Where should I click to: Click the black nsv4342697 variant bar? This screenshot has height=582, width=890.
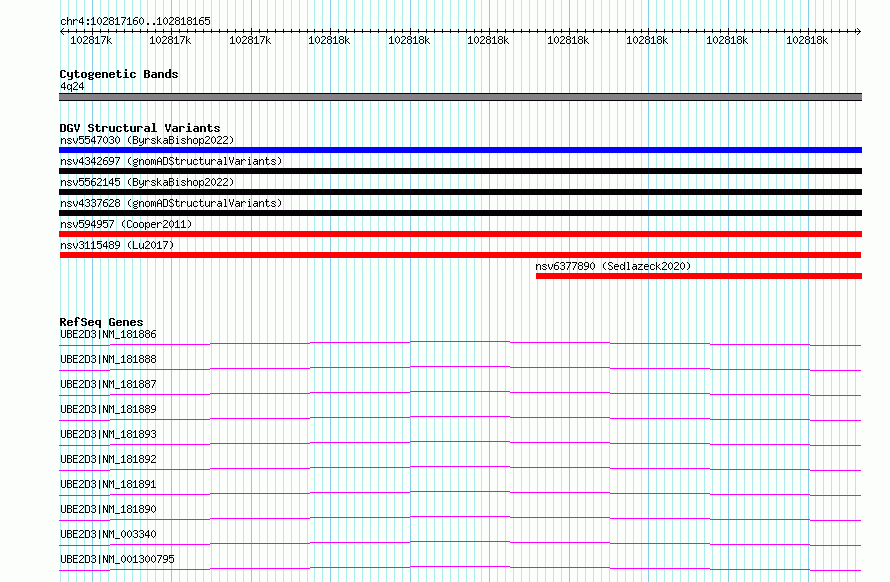460,171
